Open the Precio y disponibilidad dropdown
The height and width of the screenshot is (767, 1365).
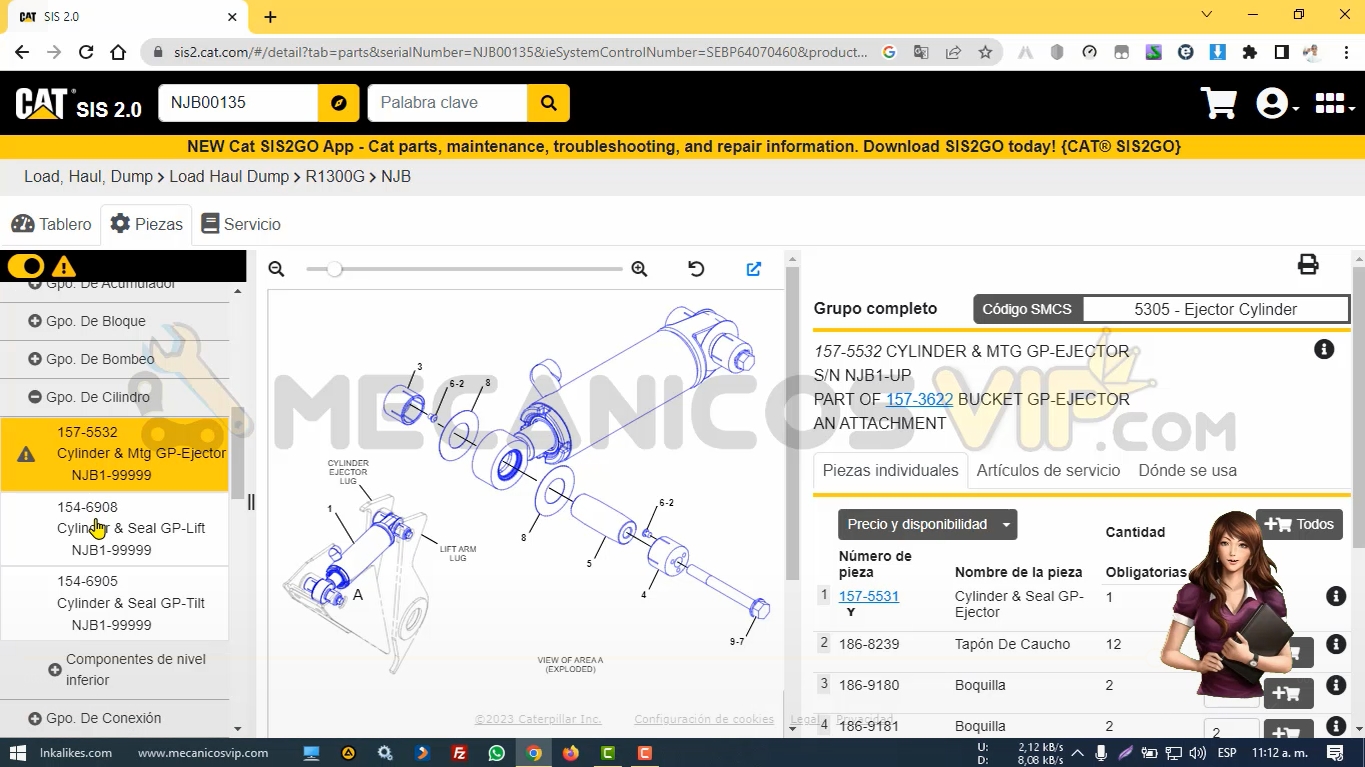point(927,524)
